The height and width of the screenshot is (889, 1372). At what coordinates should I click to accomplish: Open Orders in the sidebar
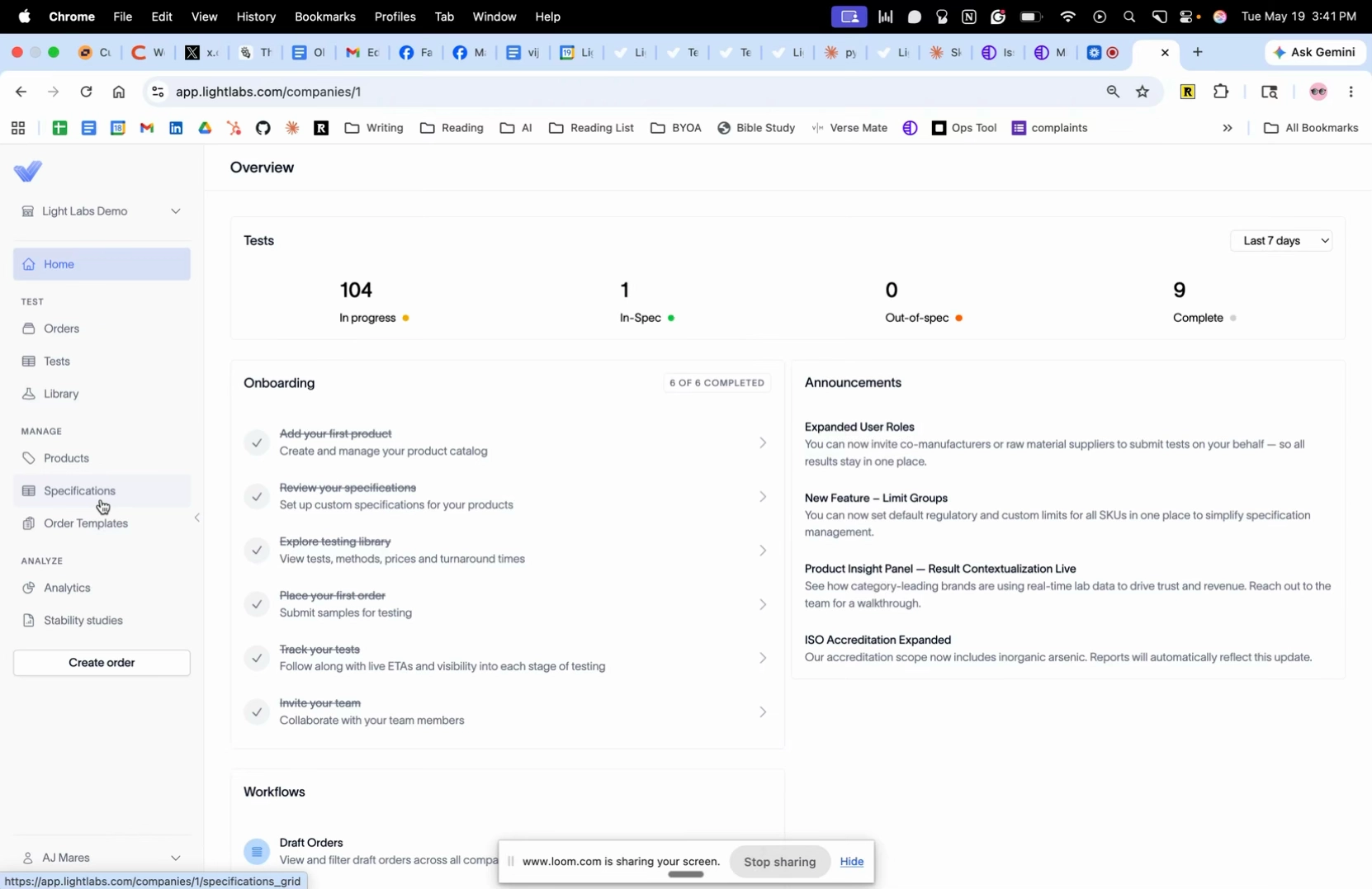(x=102, y=329)
